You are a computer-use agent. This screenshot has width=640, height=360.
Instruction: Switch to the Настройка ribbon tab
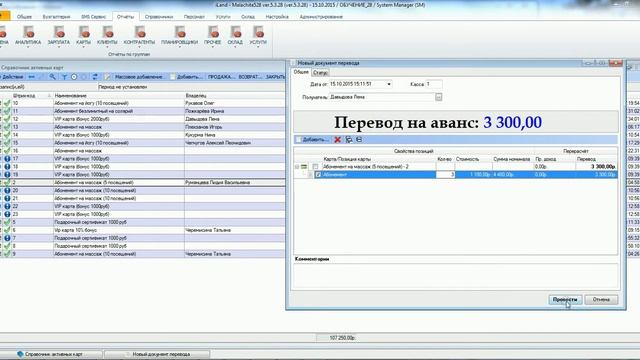(x=277, y=17)
